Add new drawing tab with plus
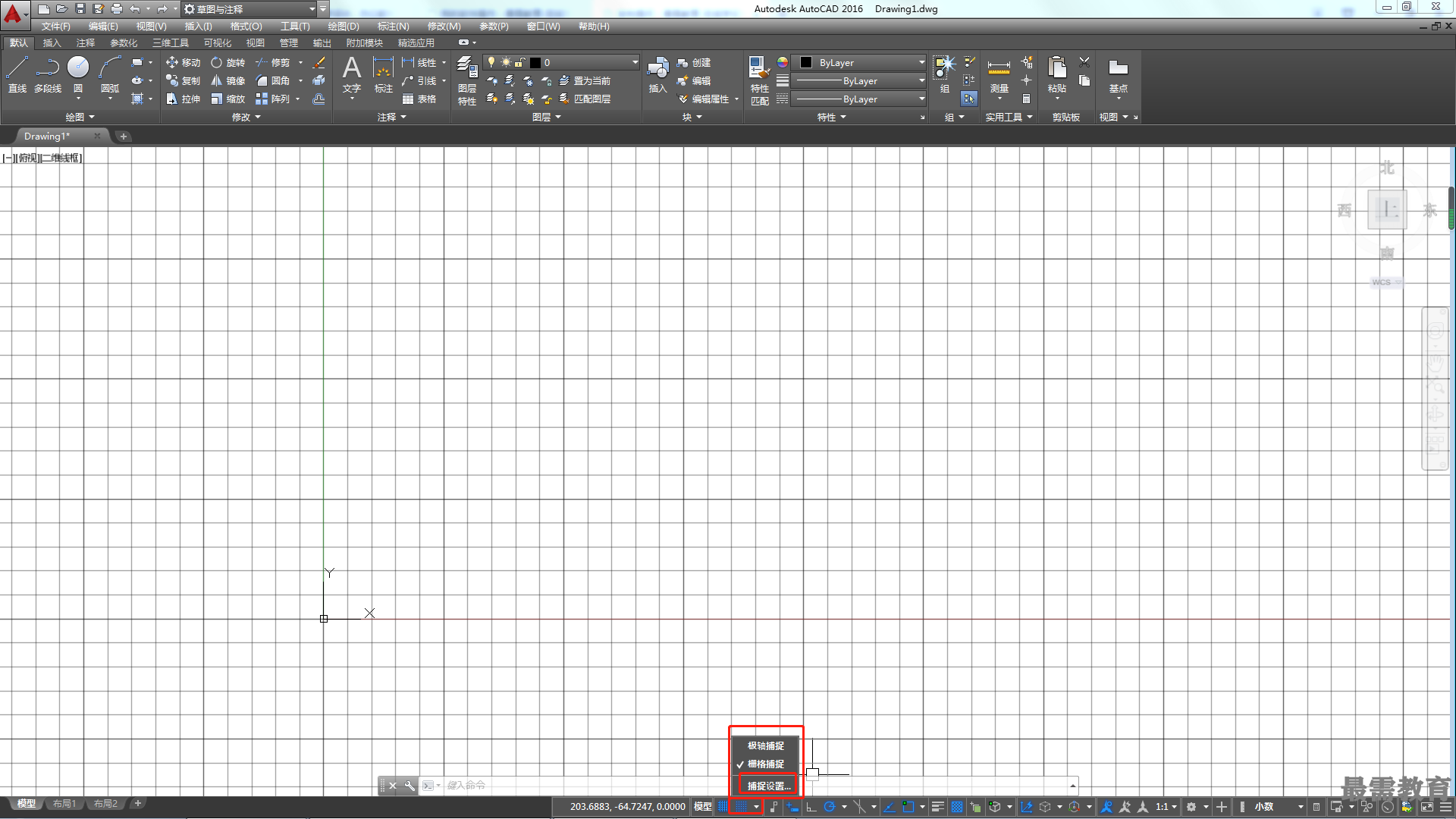The height and width of the screenshot is (819, 1456). (x=124, y=136)
